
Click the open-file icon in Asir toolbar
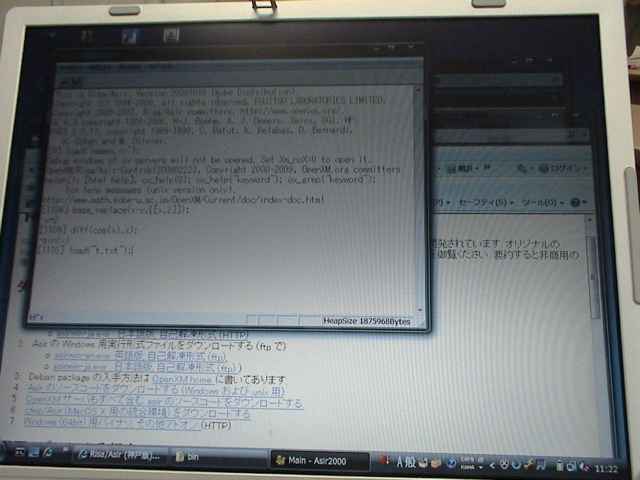[65, 82]
